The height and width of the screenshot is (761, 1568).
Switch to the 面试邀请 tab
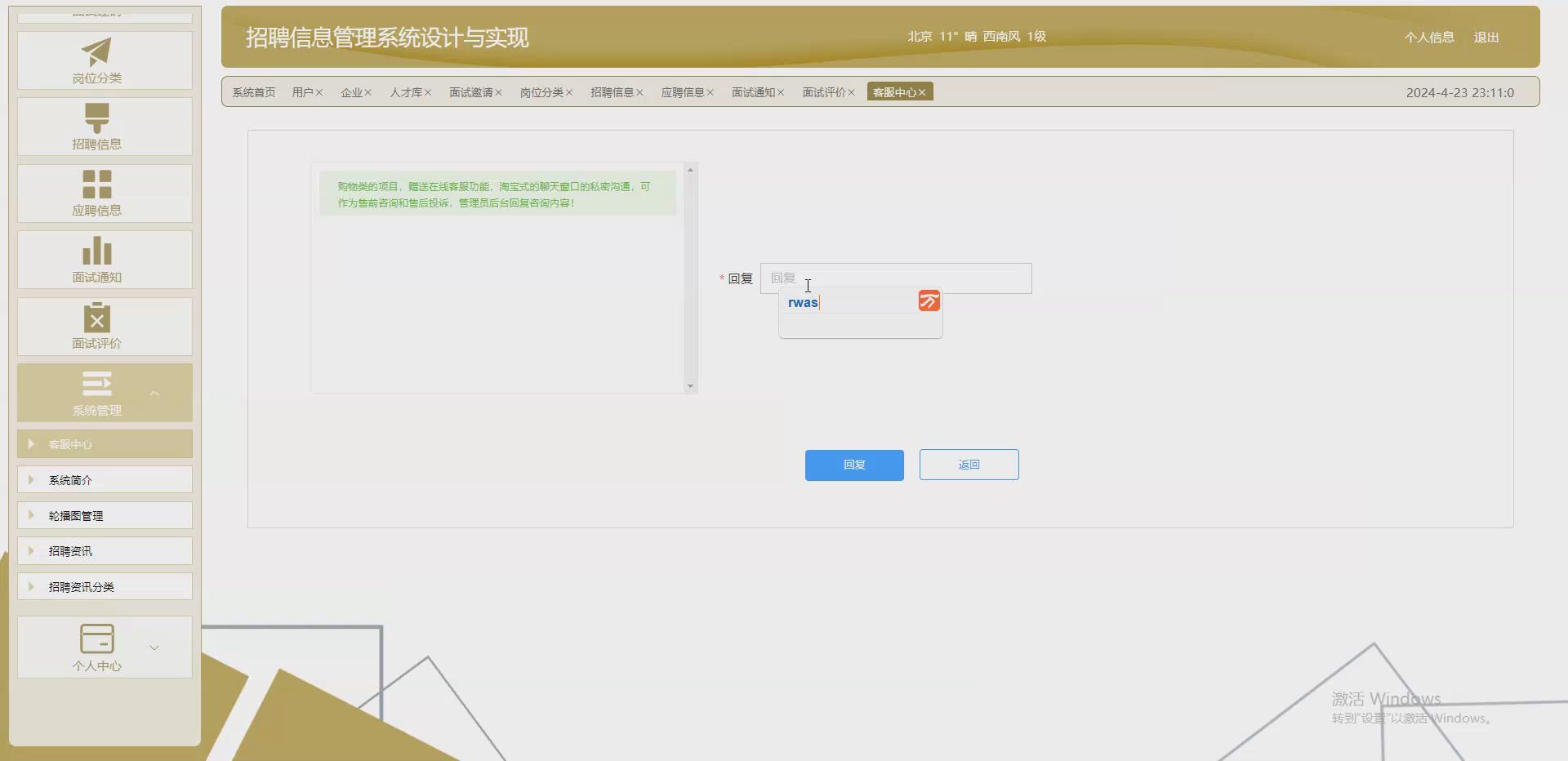click(x=471, y=92)
